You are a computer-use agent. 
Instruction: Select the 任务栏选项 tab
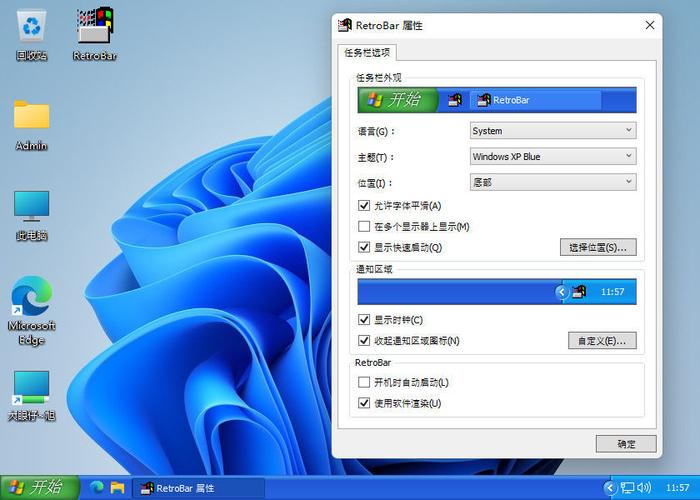coord(367,53)
